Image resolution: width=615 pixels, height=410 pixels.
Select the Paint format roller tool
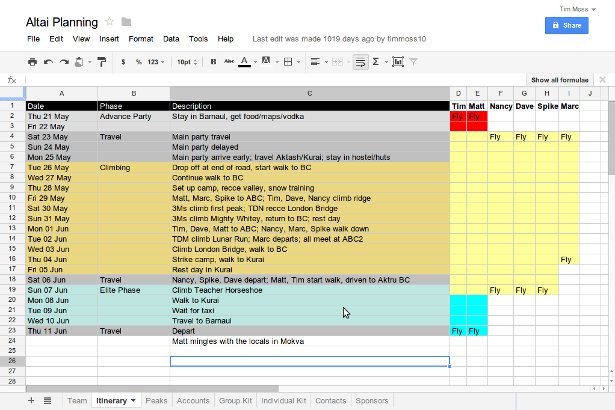(x=102, y=62)
